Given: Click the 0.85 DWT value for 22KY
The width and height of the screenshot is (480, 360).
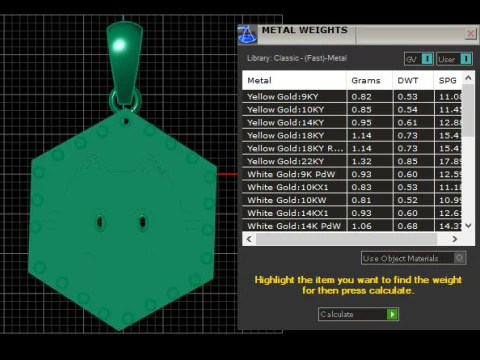Looking at the screenshot, I should (407, 161).
